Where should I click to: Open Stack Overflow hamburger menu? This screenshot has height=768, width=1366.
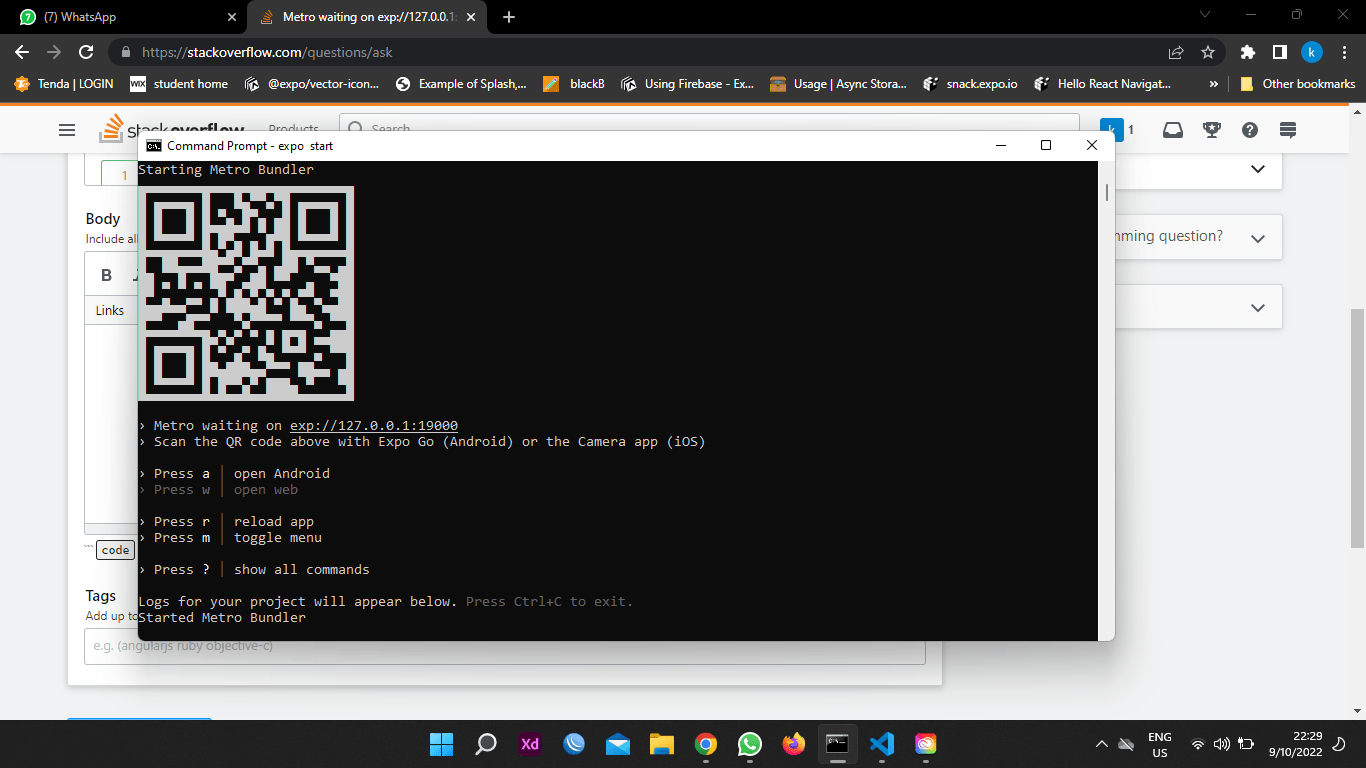(x=67, y=130)
